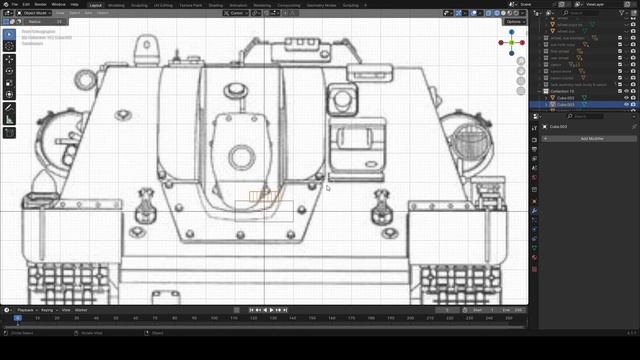Screen dimensions: 640x360
Task: Select the Measure tool
Action: click(x=9, y=120)
